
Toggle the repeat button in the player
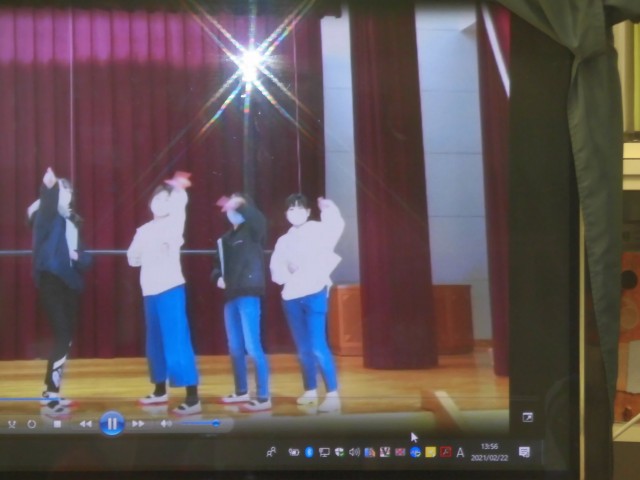coord(31,424)
